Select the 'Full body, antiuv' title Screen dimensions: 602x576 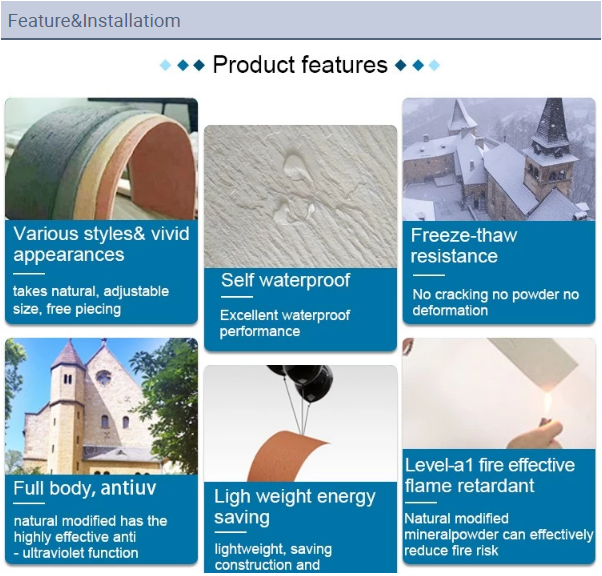pos(84,488)
